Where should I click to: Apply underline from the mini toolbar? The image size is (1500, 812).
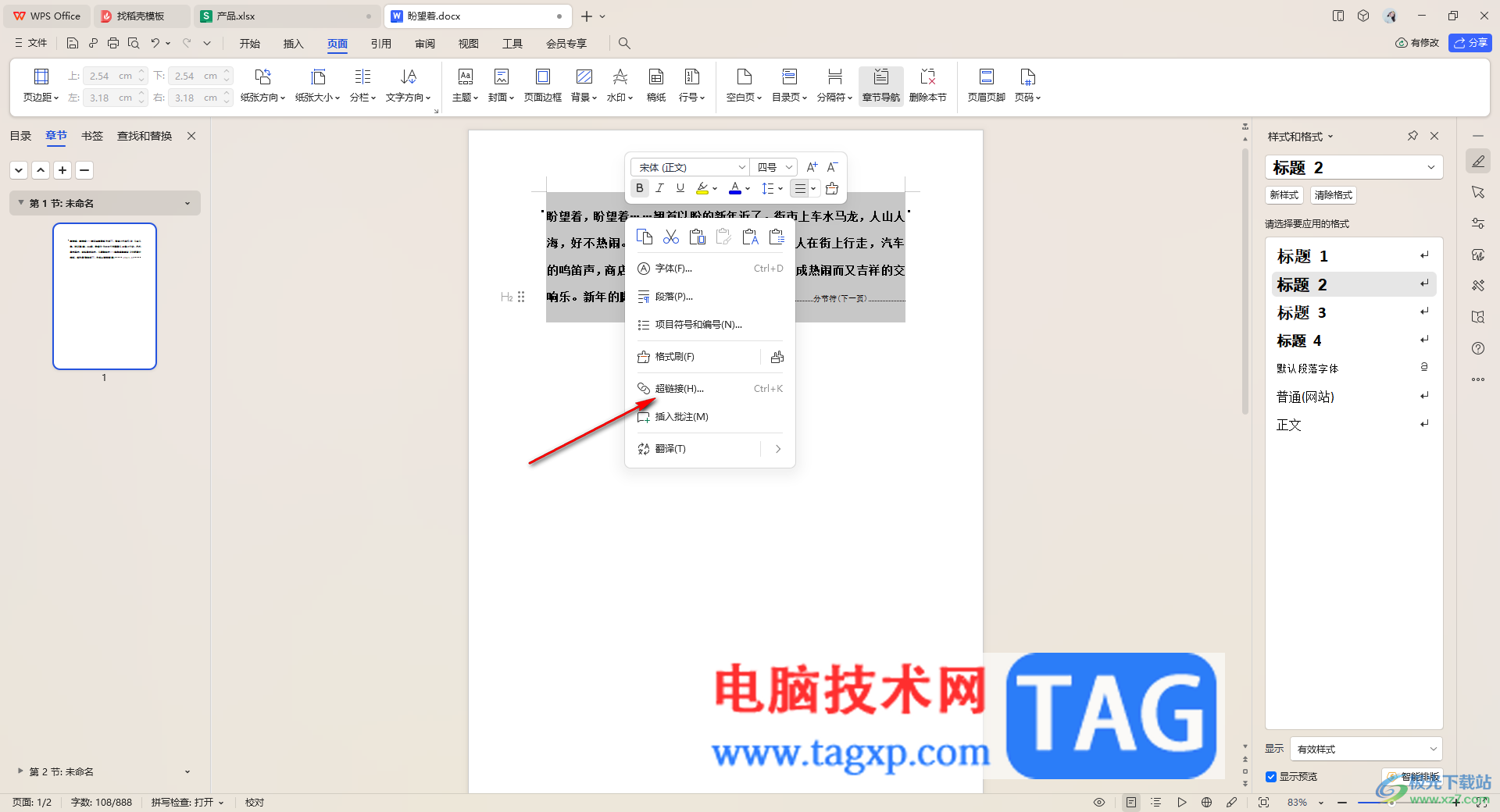[x=680, y=188]
